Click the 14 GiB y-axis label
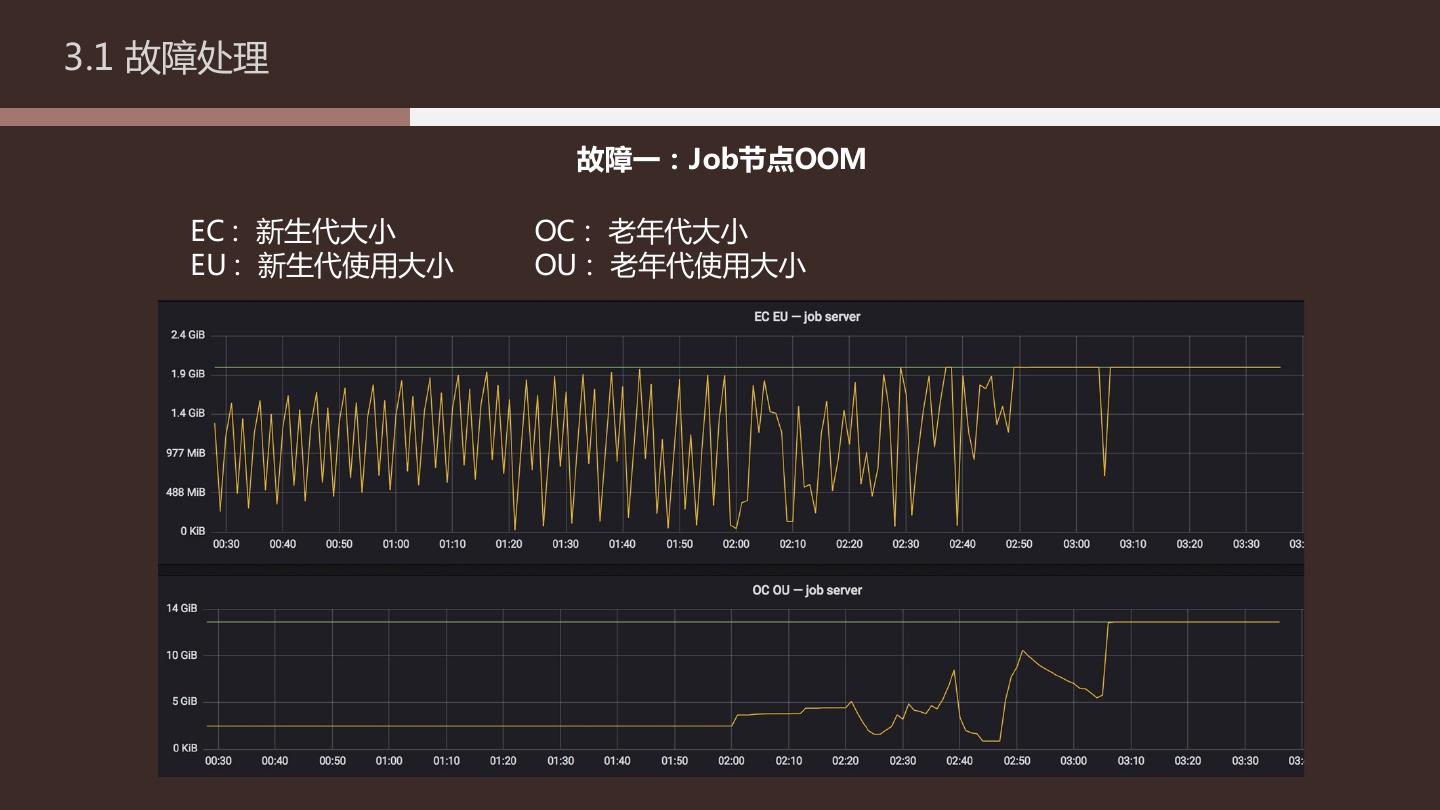1440x810 pixels. pyautogui.click(x=181, y=608)
